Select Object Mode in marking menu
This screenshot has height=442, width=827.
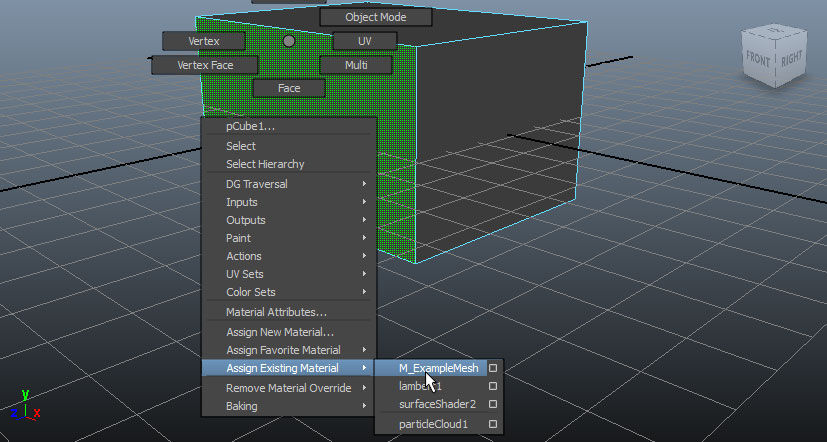375,17
